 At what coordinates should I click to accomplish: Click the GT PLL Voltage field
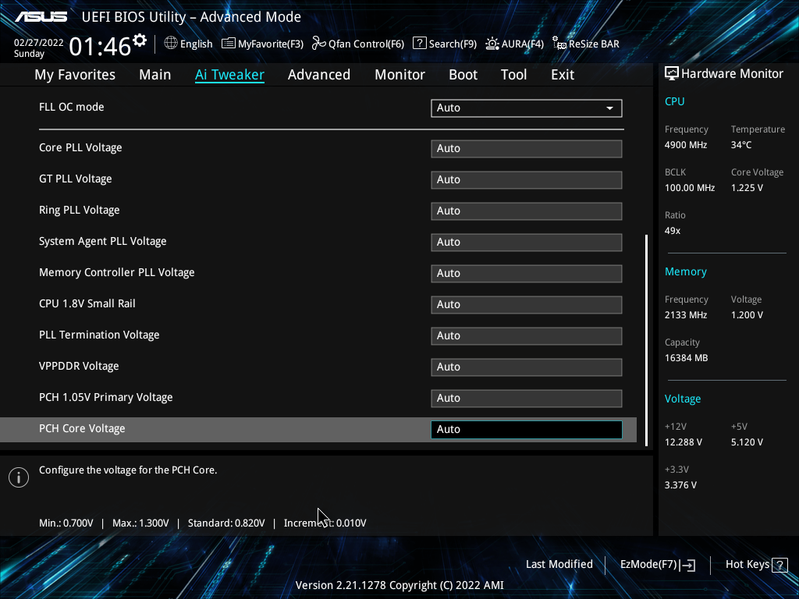pyautogui.click(x=526, y=180)
